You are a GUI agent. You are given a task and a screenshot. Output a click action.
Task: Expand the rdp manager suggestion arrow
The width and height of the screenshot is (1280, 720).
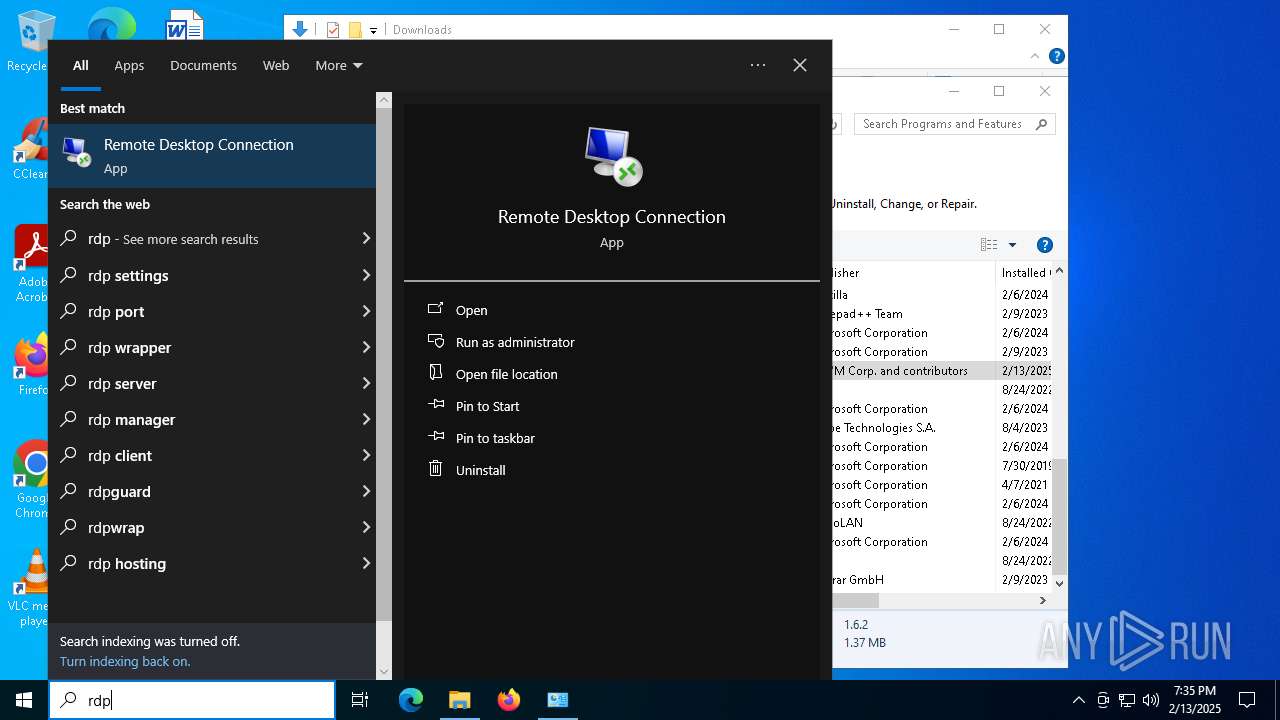pyautogui.click(x=366, y=419)
